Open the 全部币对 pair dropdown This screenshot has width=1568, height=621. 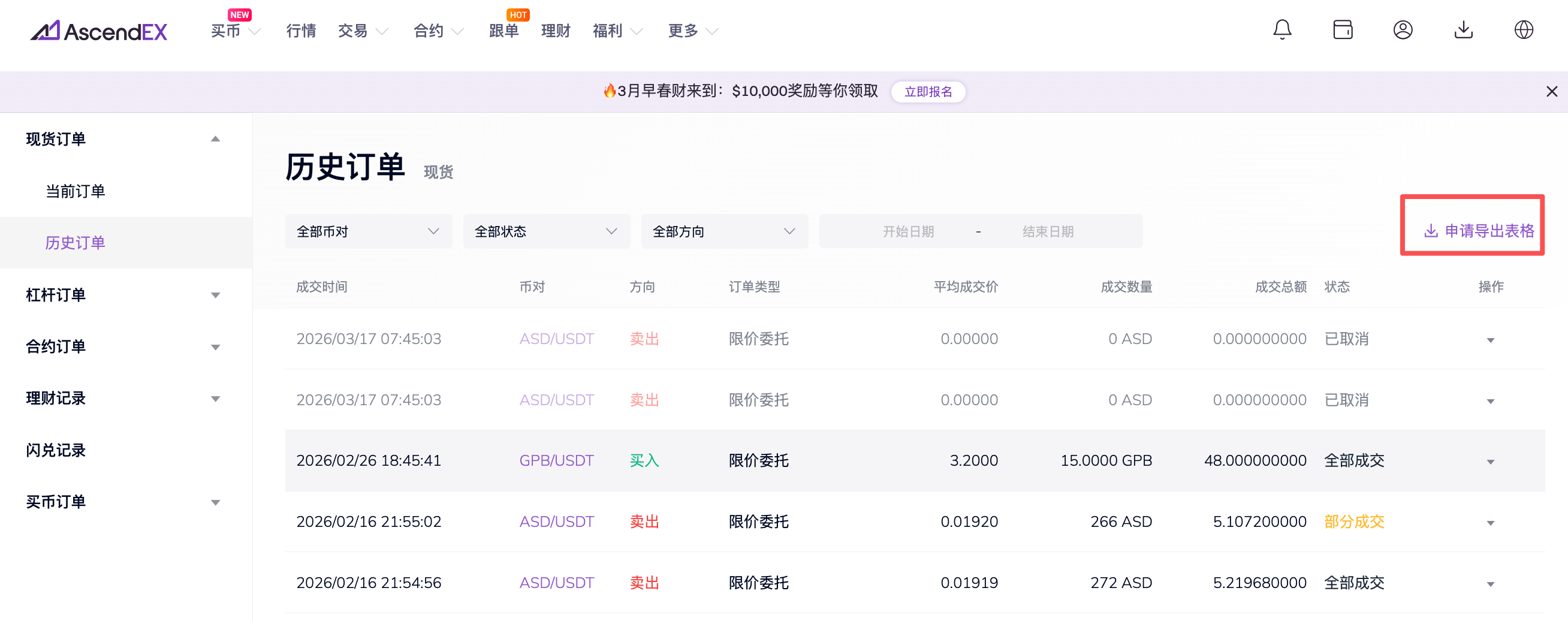367,231
